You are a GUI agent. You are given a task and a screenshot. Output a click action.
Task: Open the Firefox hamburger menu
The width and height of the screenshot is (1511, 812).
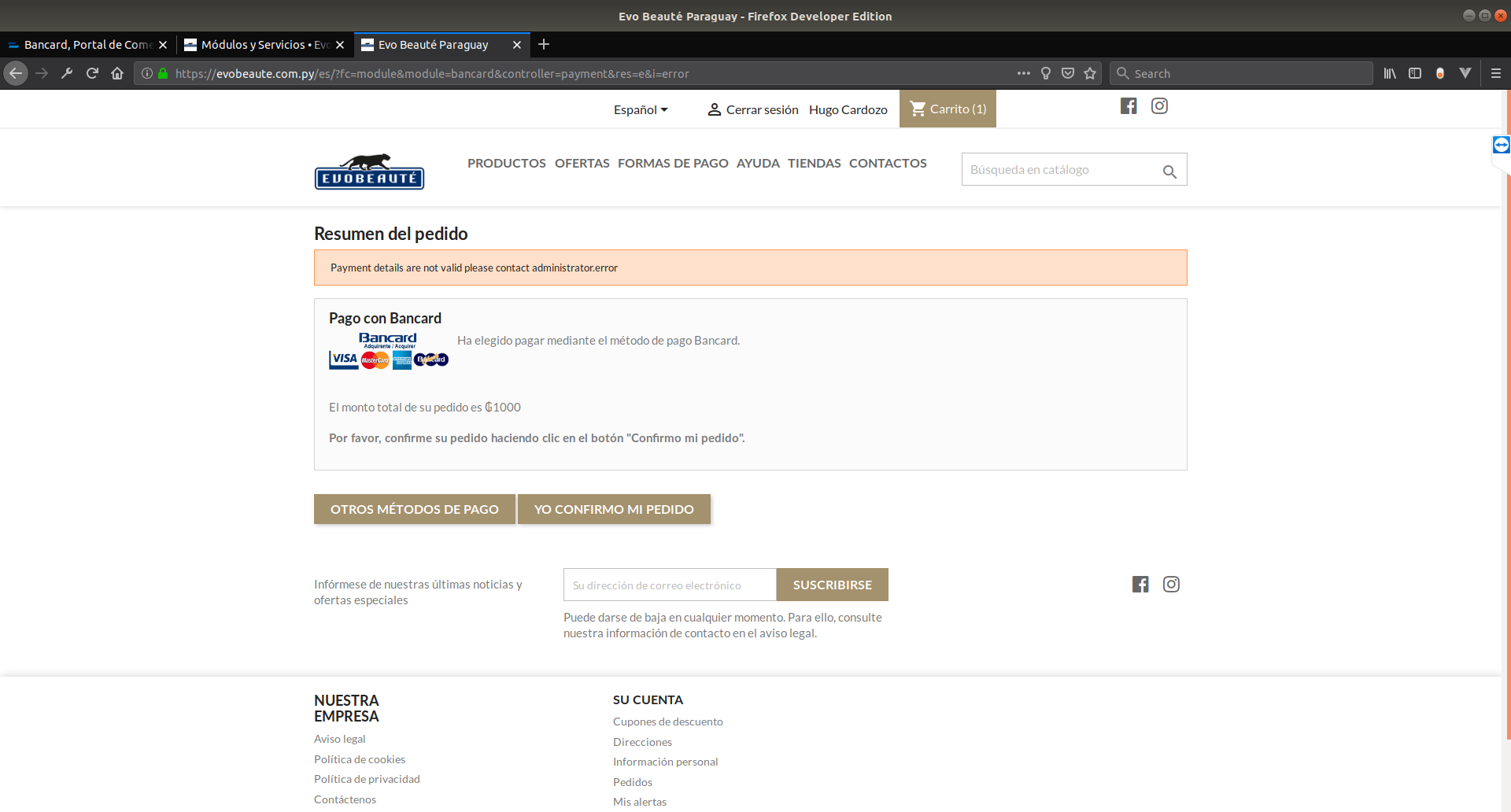(x=1496, y=73)
